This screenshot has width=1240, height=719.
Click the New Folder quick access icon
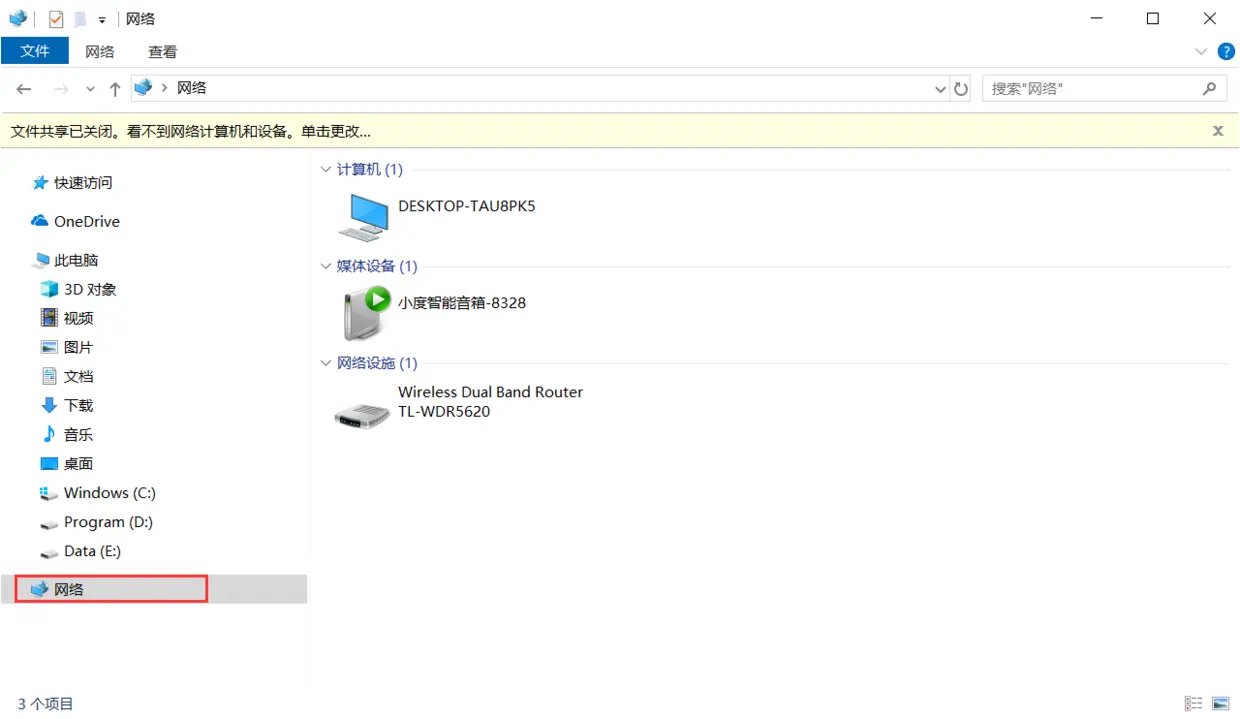point(80,19)
